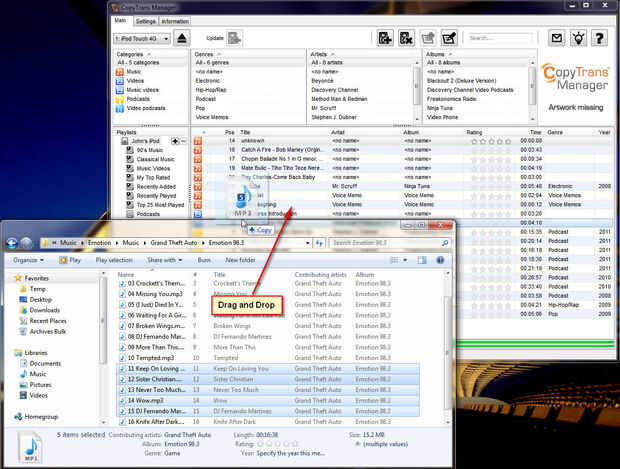Click the Artists sort arrow
Image resolution: width=620 pixels, height=469 pixels.
[x=333, y=54]
